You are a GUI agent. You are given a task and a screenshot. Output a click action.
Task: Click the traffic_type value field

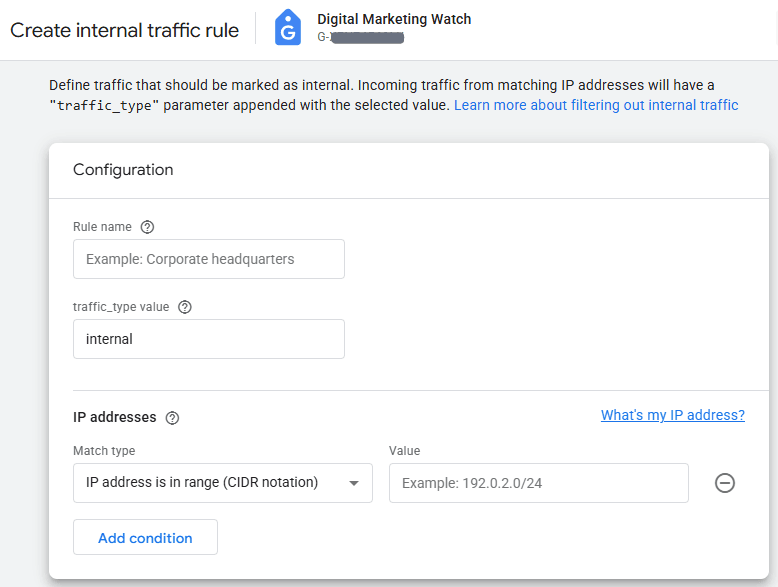click(x=209, y=339)
